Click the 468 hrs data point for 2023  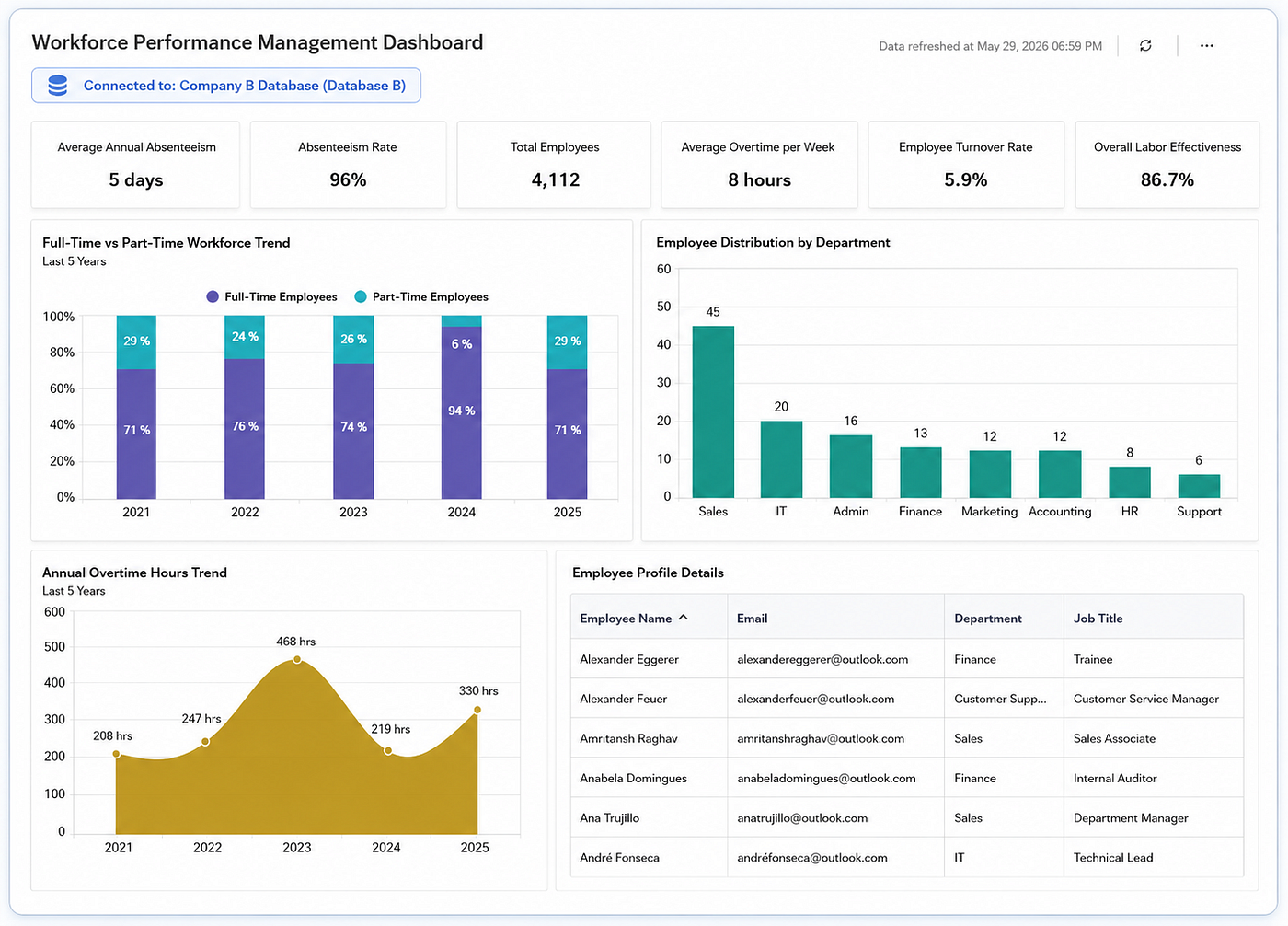pos(297,659)
